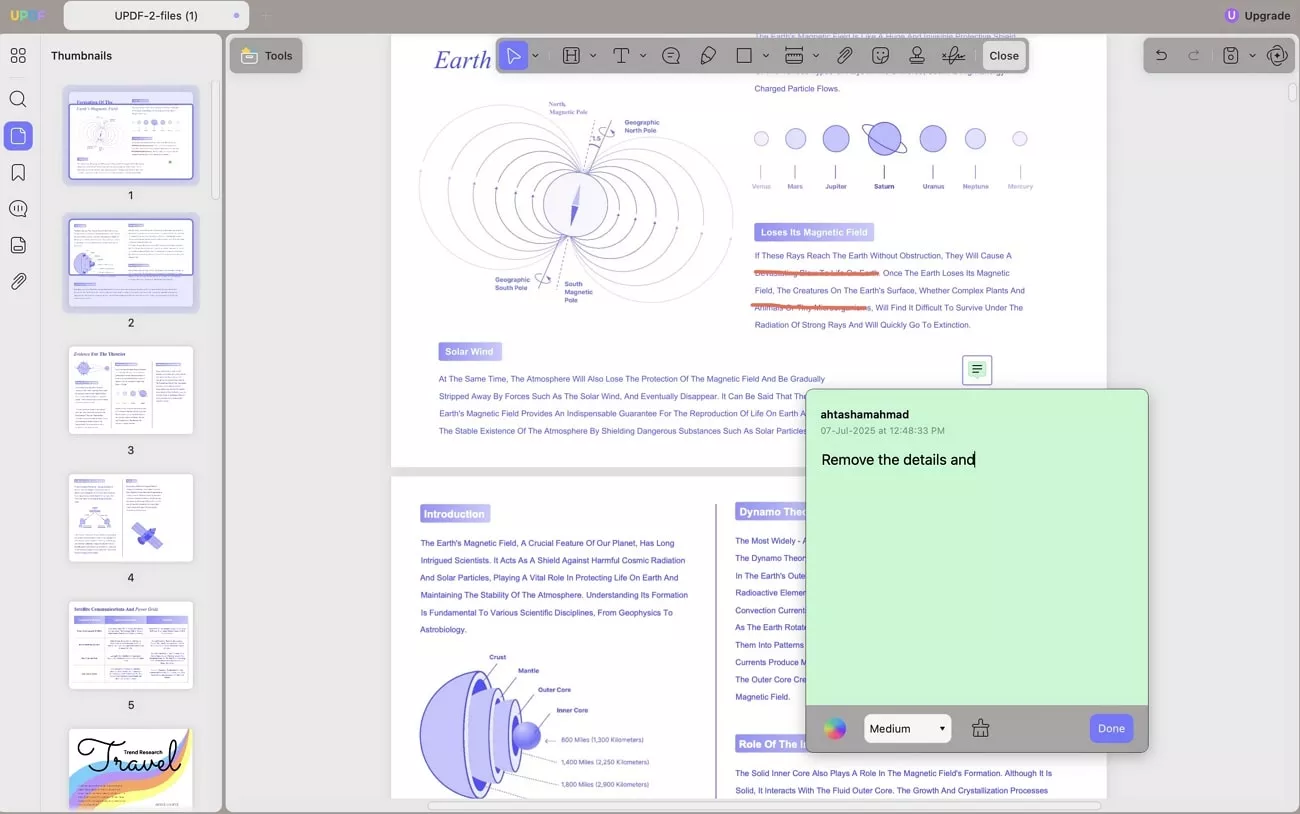Click the note timestamp '07-Jul-2025'

[x=883, y=431]
